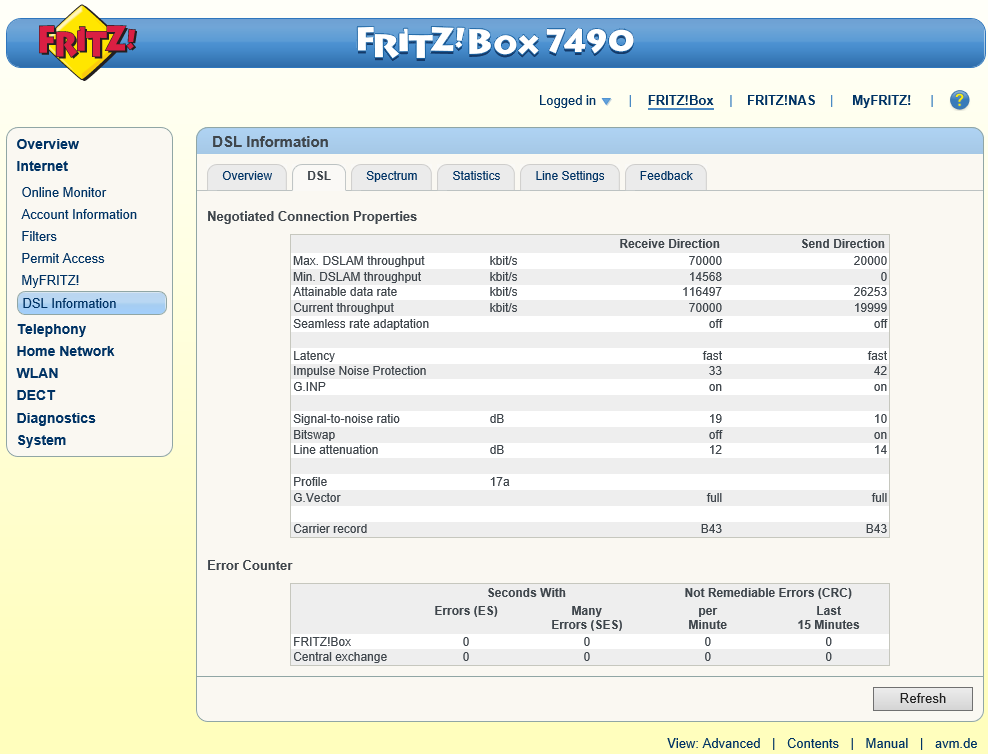The height and width of the screenshot is (754, 988).
Task: Toggle the View: Advanced link
Action: [713, 743]
